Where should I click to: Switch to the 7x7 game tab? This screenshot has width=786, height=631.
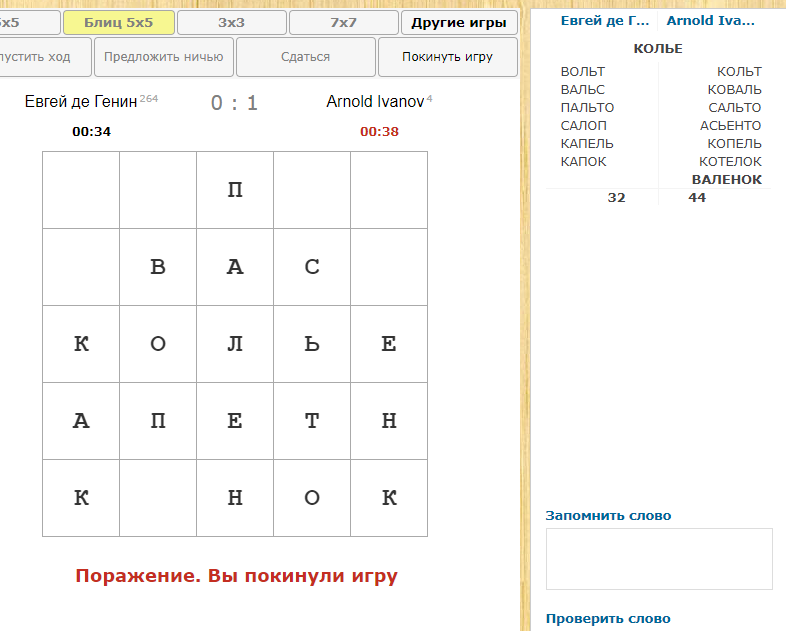click(344, 23)
